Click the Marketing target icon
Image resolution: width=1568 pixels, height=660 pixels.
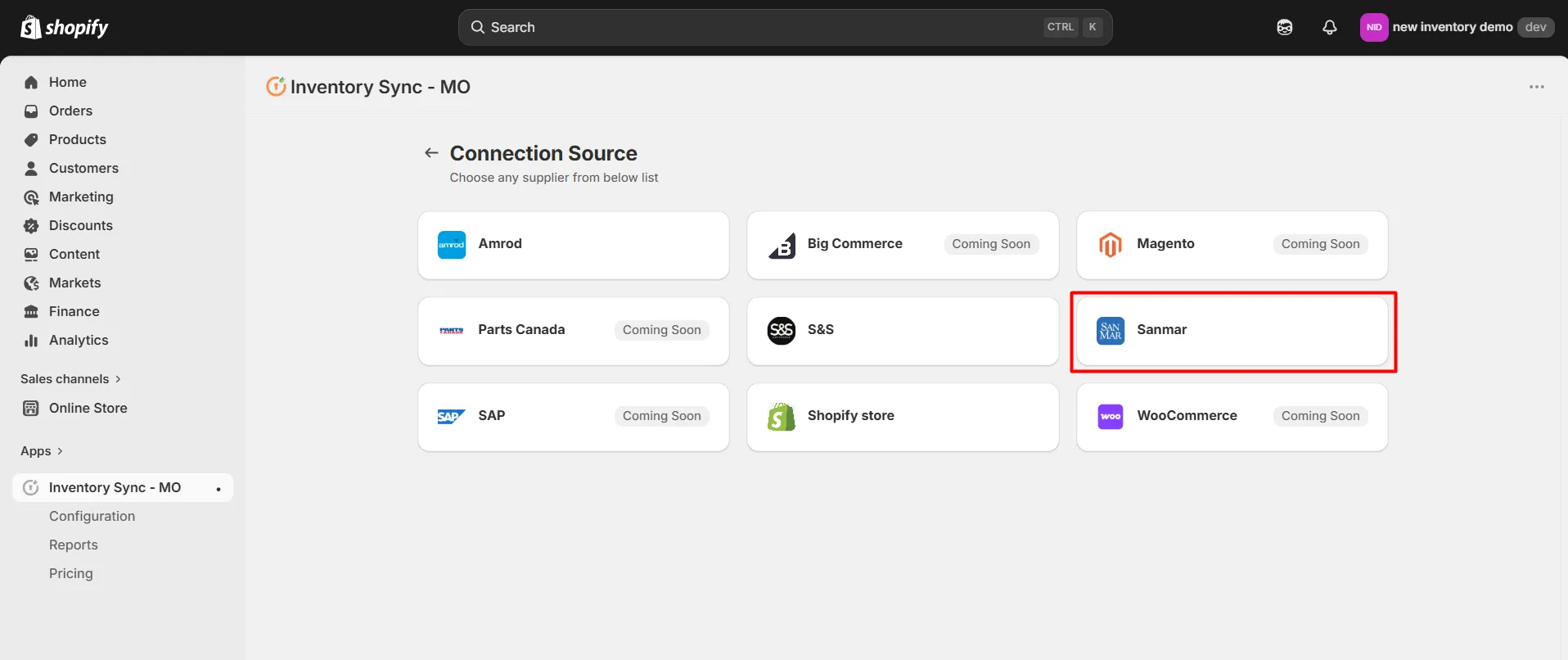coord(31,197)
